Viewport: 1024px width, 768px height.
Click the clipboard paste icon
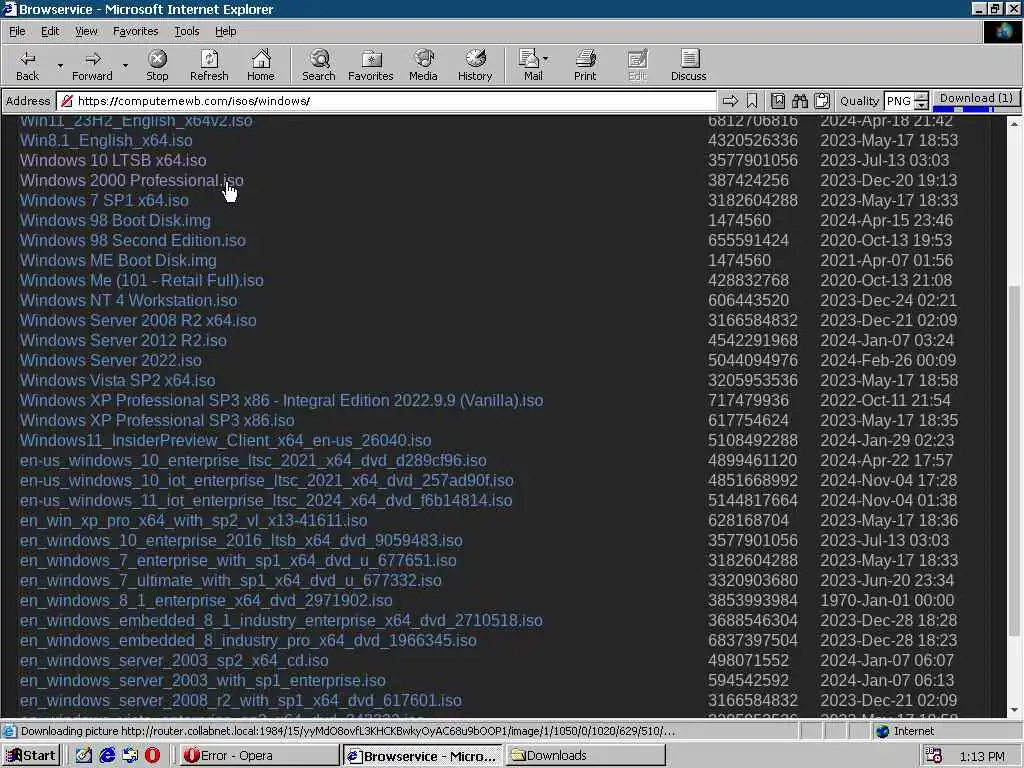click(x=822, y=101)
